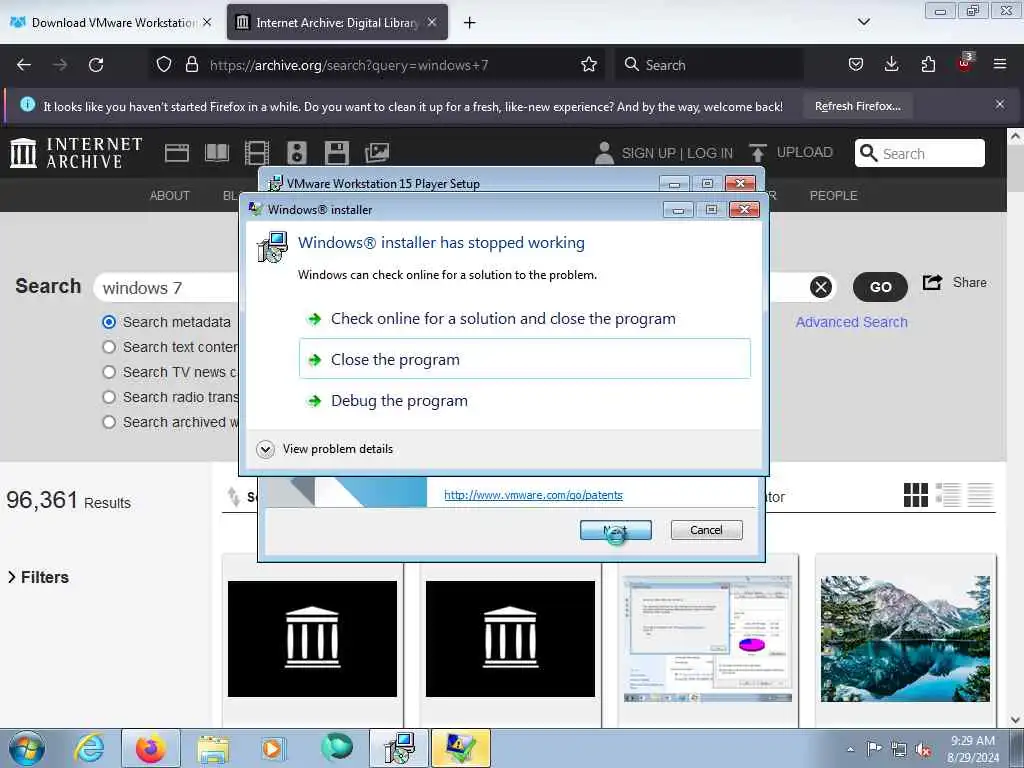Open Firefox extensions puzzle icon
The image size is (1024, 768).
coord(928,65)
